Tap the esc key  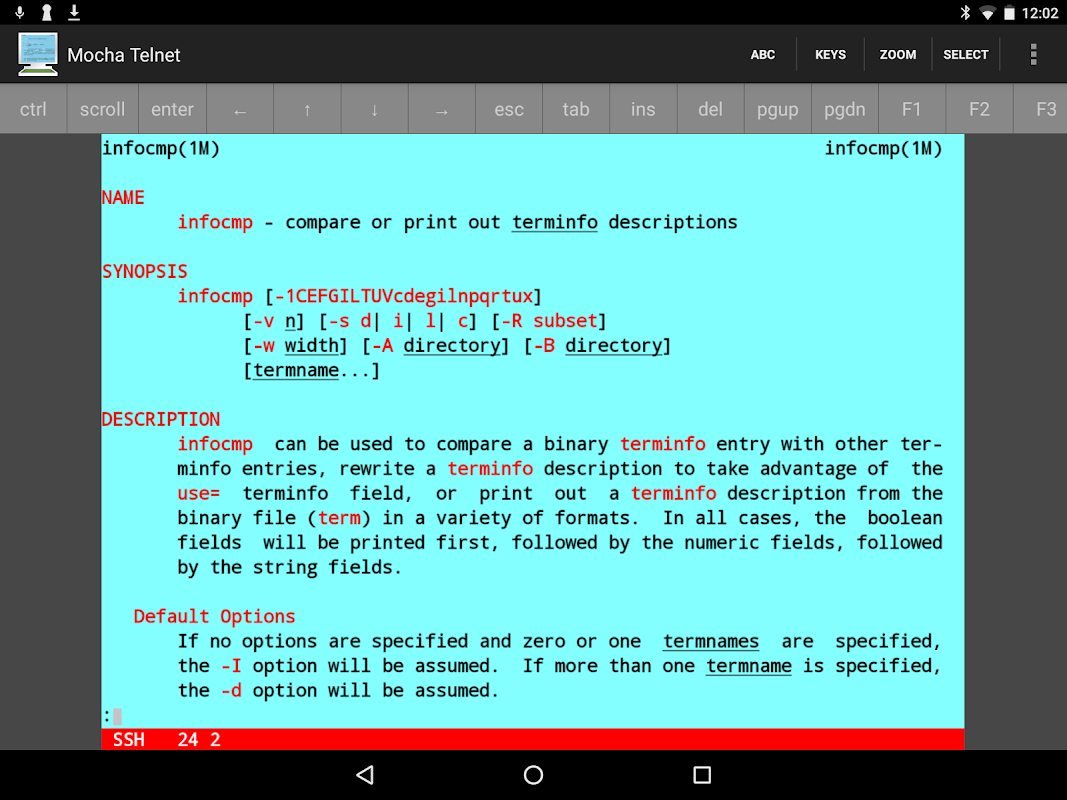[509, 110]
